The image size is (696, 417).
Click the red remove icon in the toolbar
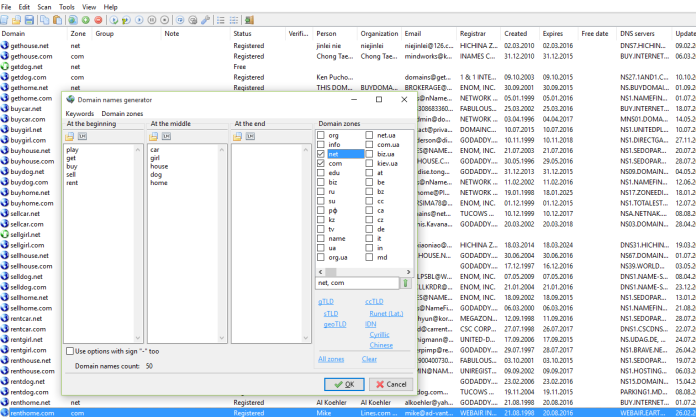pyautogui.click(x=98, y=20)
